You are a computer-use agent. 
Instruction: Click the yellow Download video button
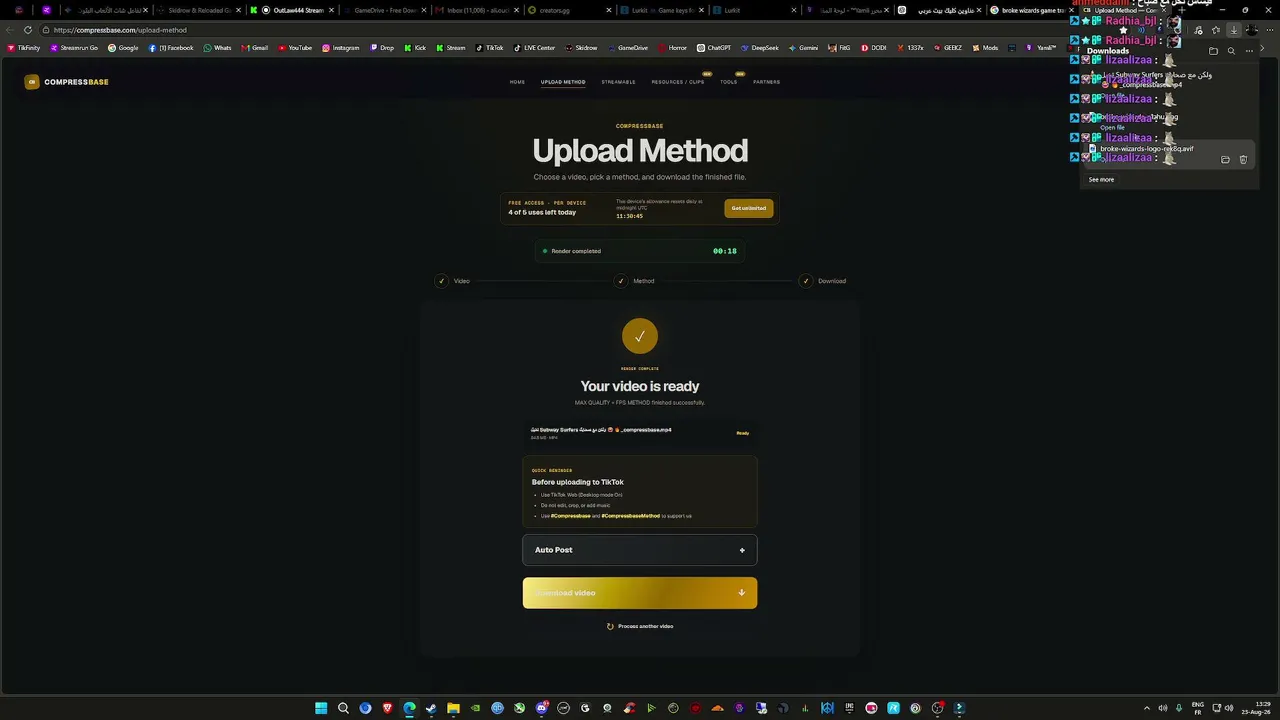[640, 593]
